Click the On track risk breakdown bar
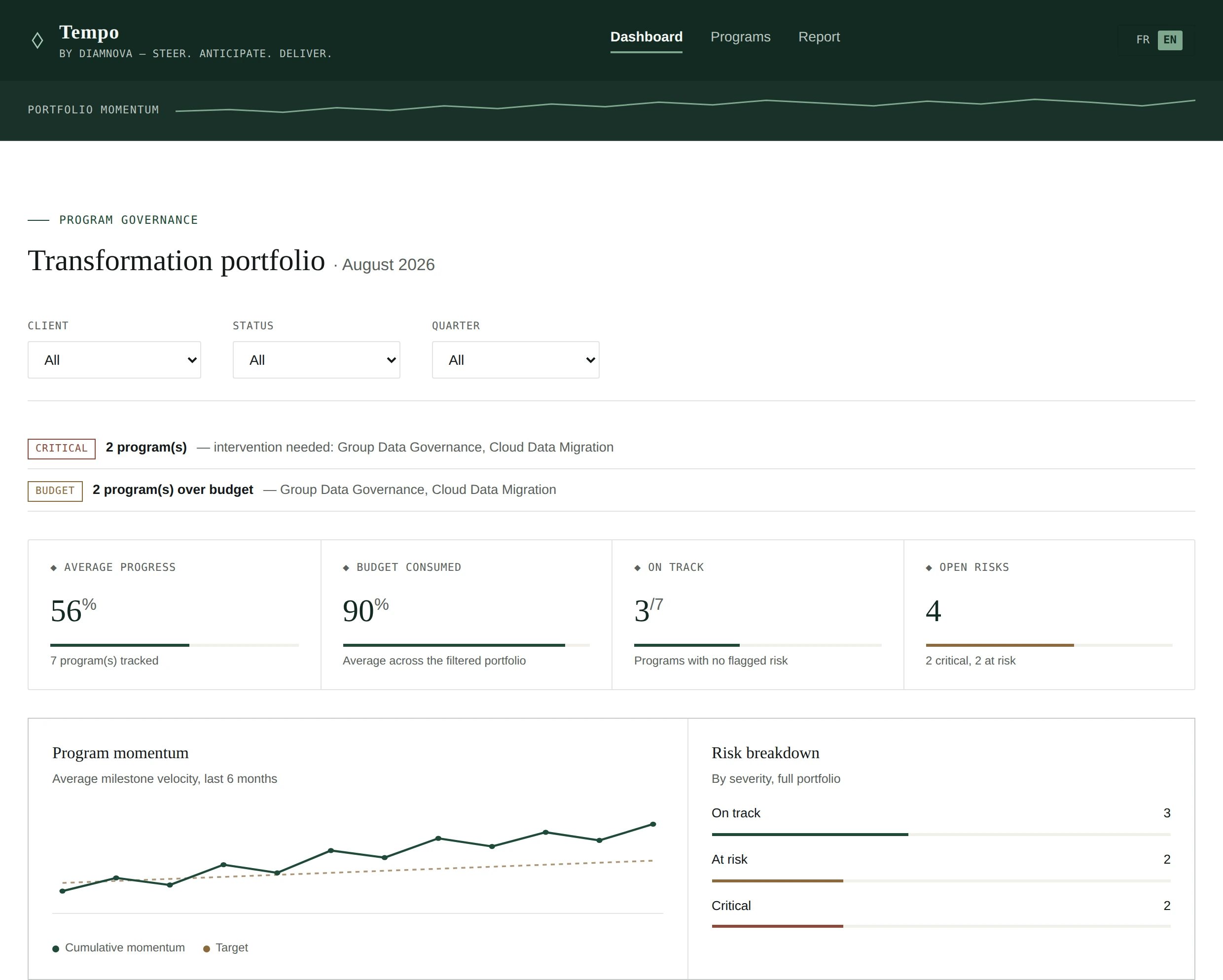This screenshot has width=1223, height=980. 941,834
